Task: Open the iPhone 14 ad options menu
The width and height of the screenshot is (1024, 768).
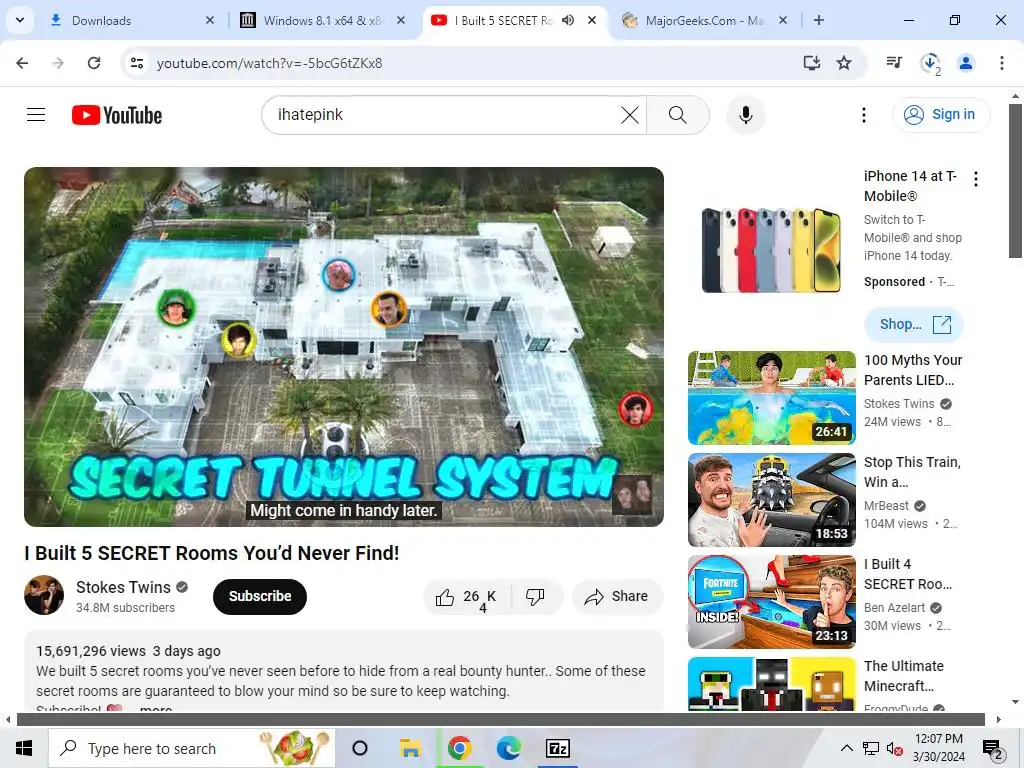Action: point(976,179)
